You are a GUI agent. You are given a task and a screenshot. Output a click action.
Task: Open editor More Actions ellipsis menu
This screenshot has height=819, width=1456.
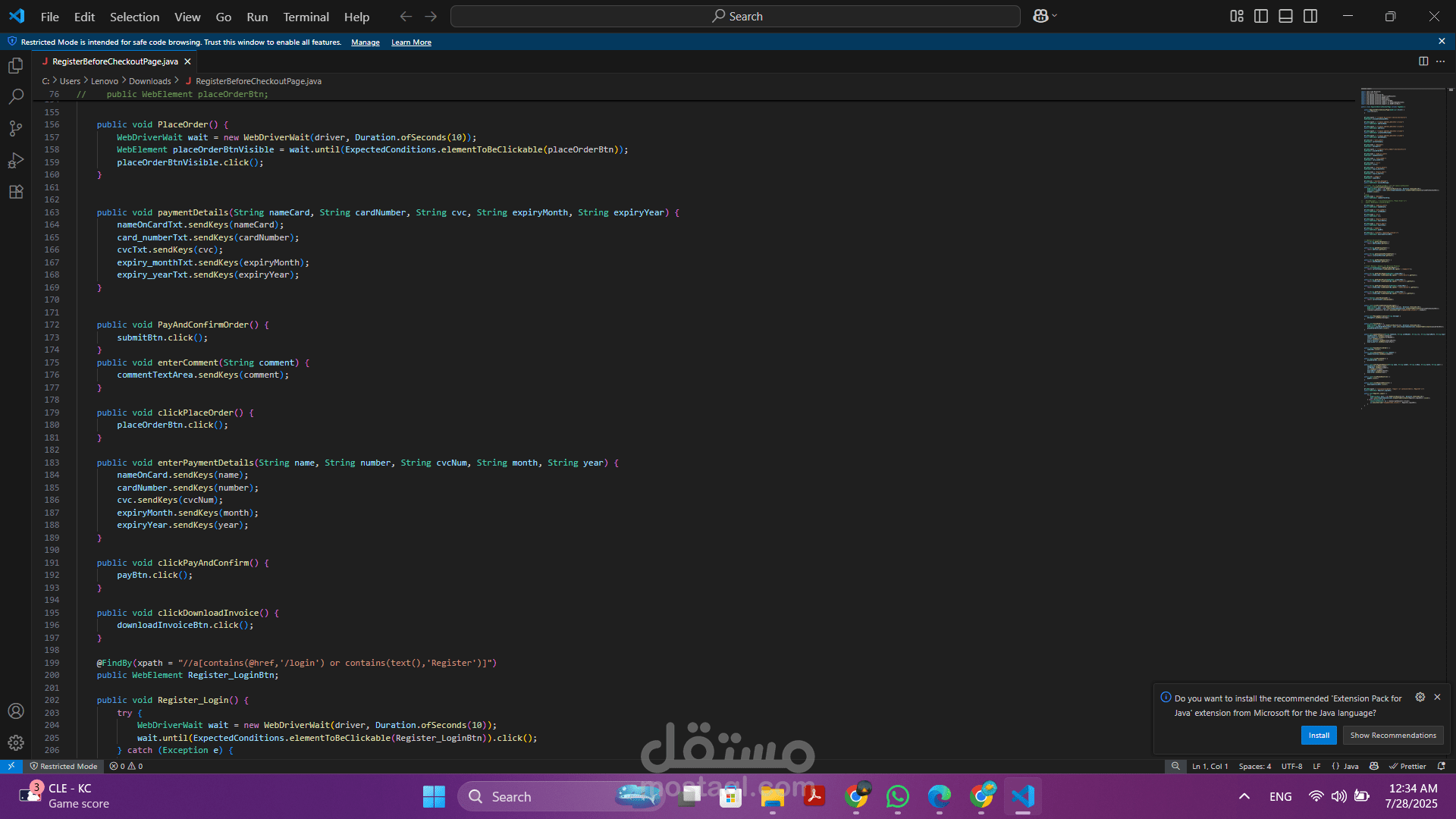(1440, 61)
